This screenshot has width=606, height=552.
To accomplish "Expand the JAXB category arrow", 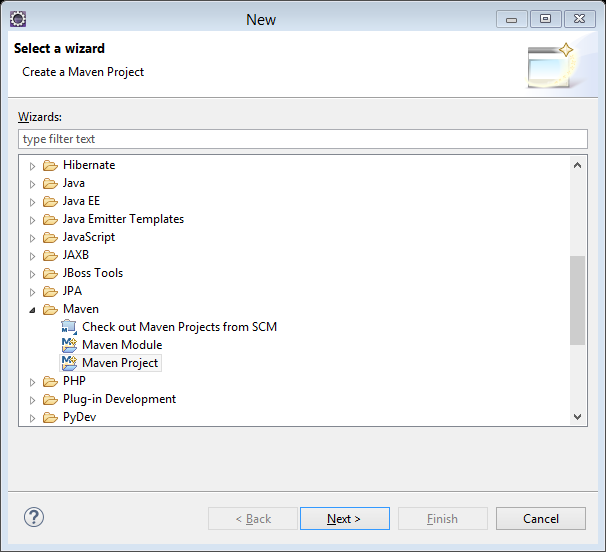I will point(32,256).
